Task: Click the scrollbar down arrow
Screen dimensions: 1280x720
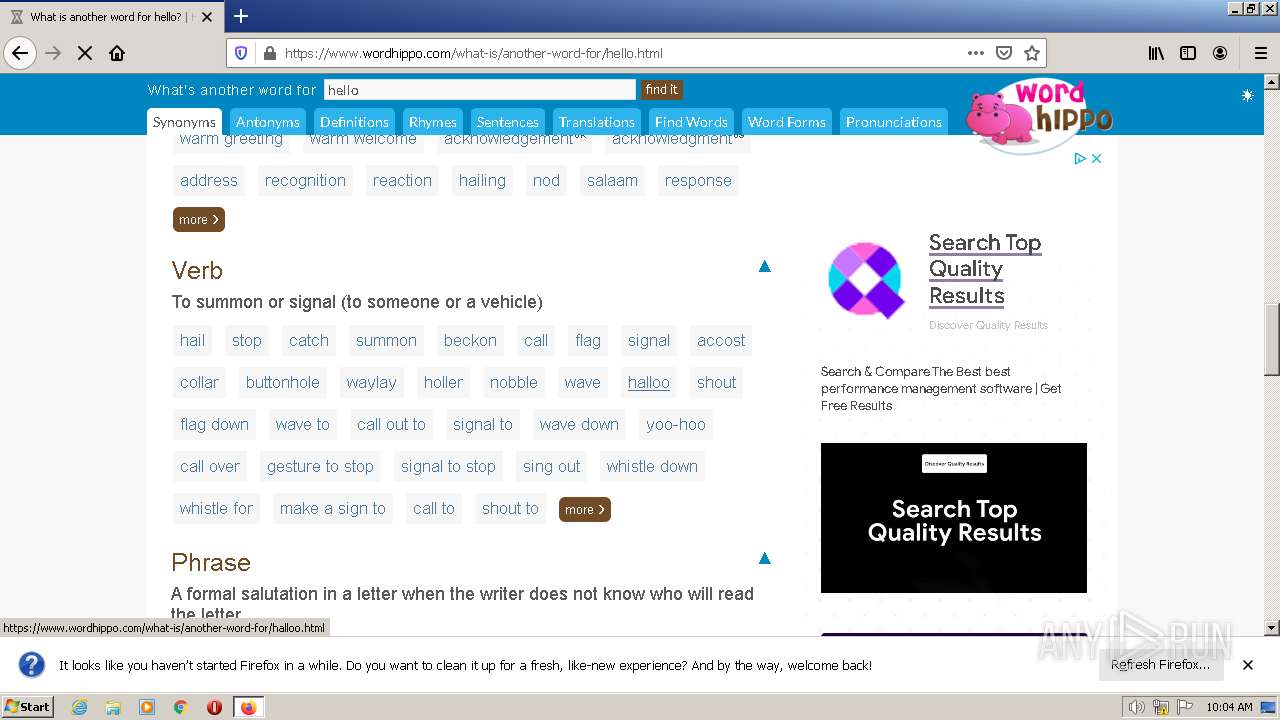Action: pos(1272,628)
